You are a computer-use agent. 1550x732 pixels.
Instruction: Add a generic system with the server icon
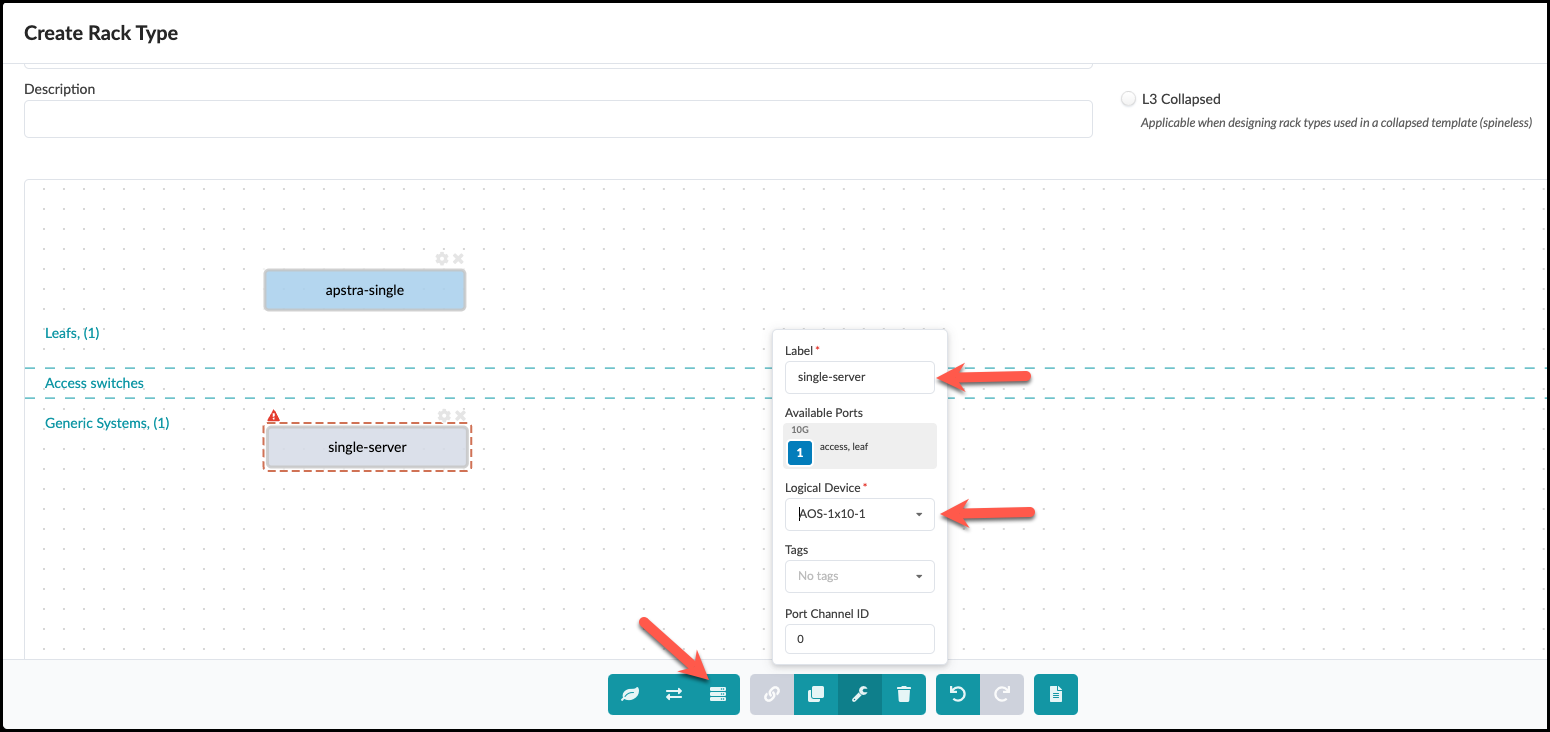pyautogui.click(x=717, y=694)
